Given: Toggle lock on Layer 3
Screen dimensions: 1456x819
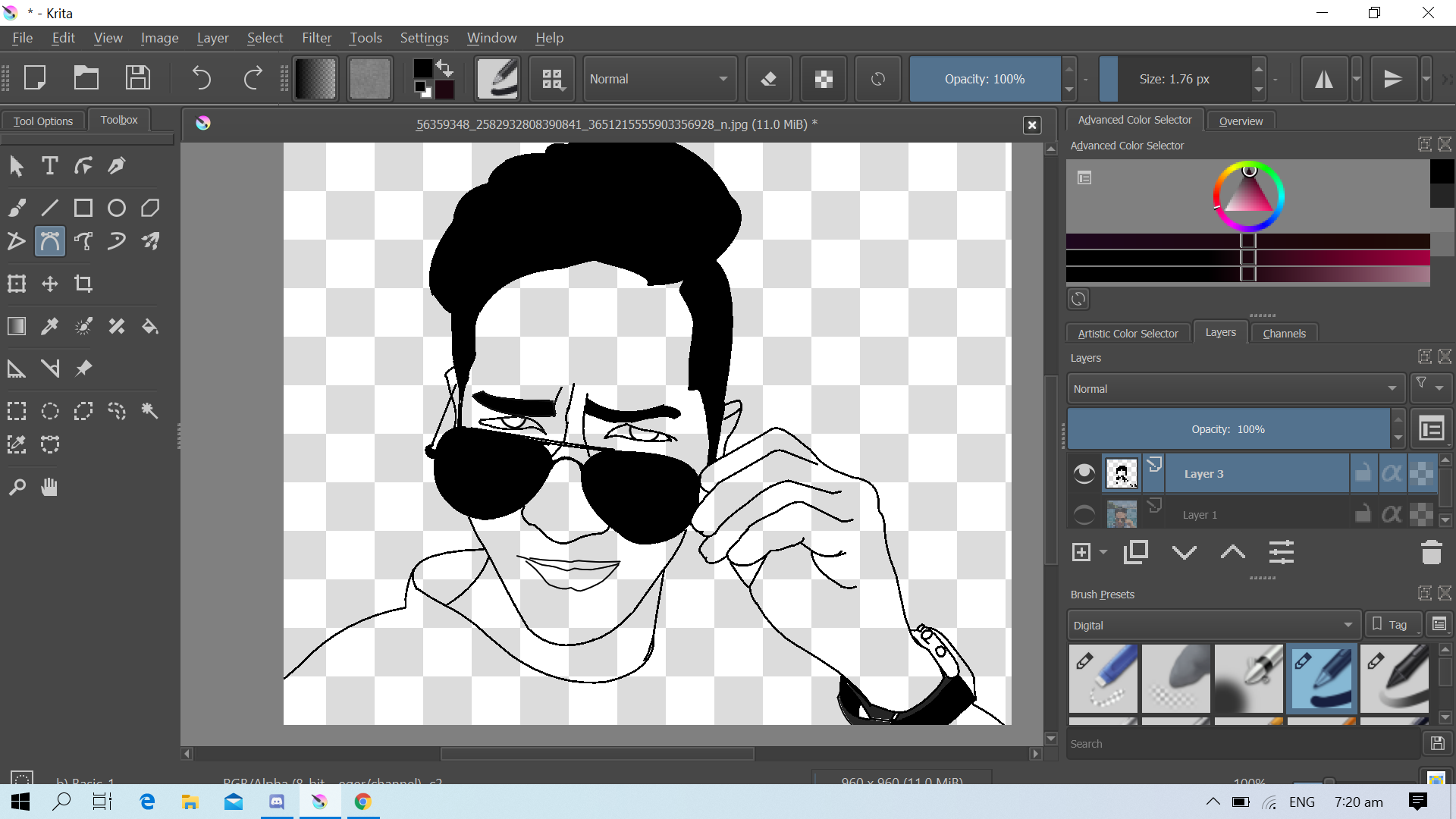Looking at the screenshot, I should point(1363,474).
